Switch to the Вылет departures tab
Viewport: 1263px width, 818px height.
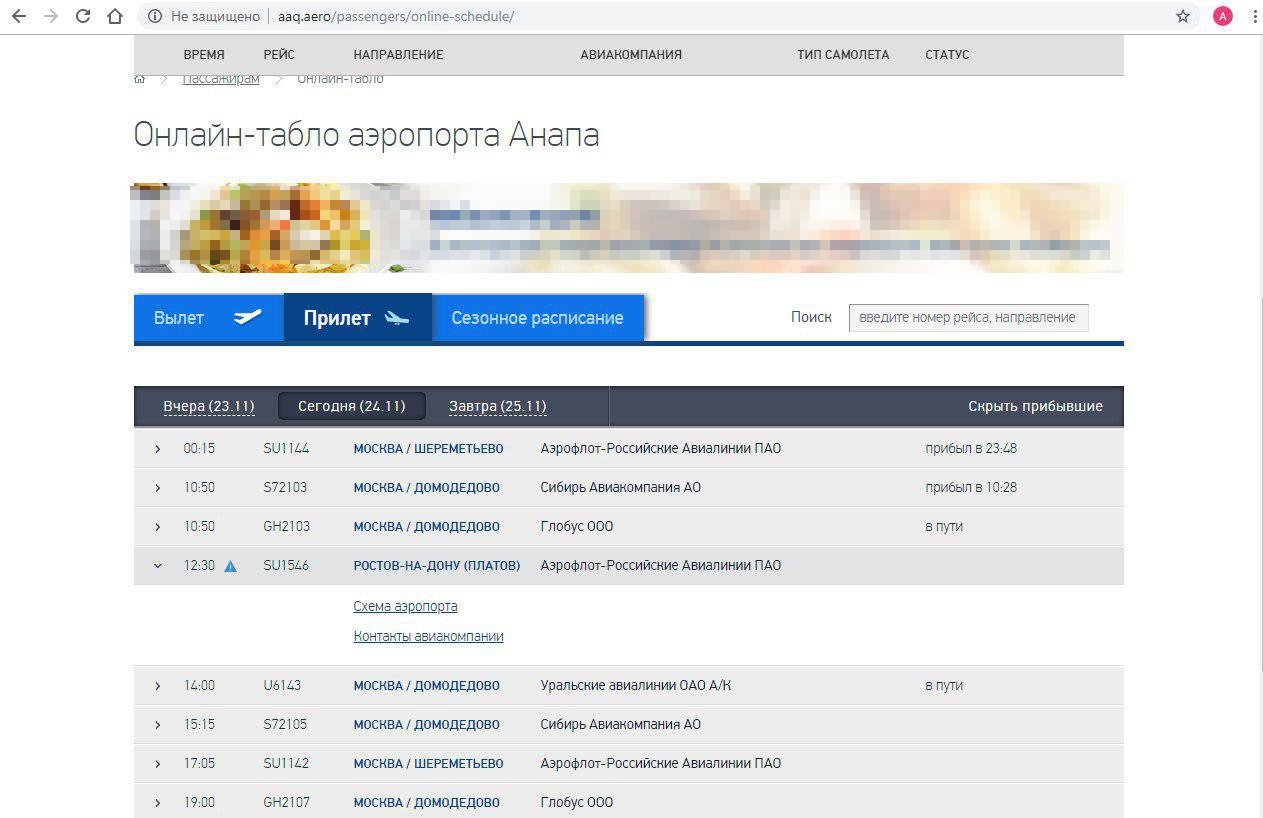(209, 318)
